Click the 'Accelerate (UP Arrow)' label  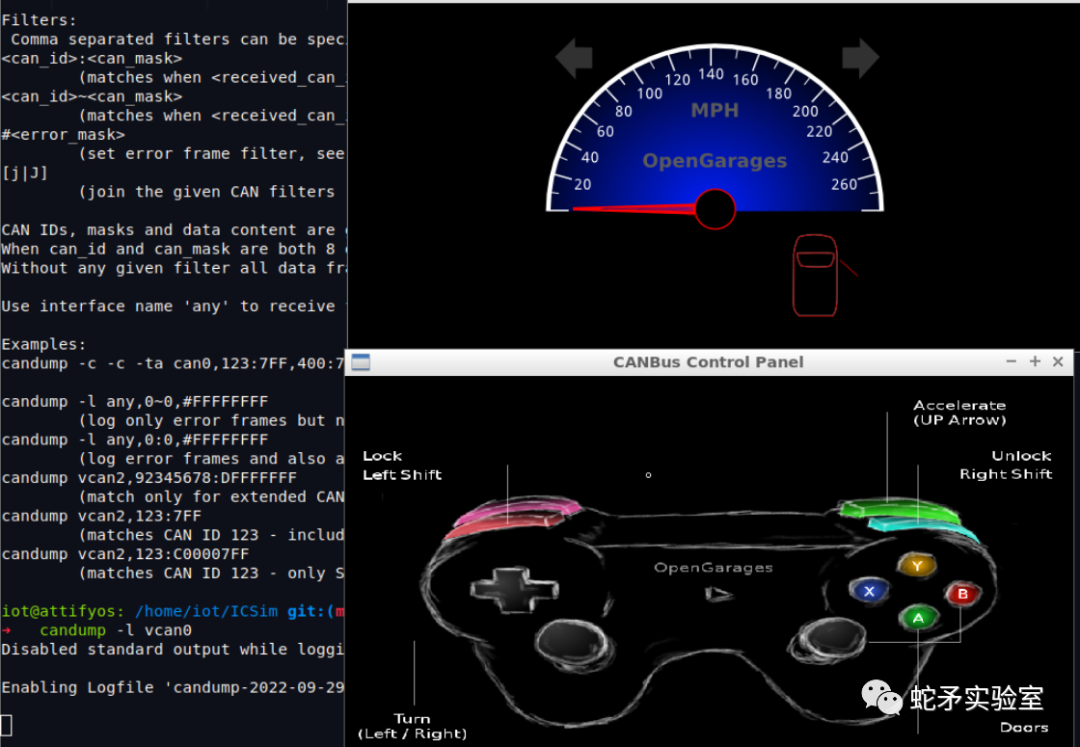(959, 412)
